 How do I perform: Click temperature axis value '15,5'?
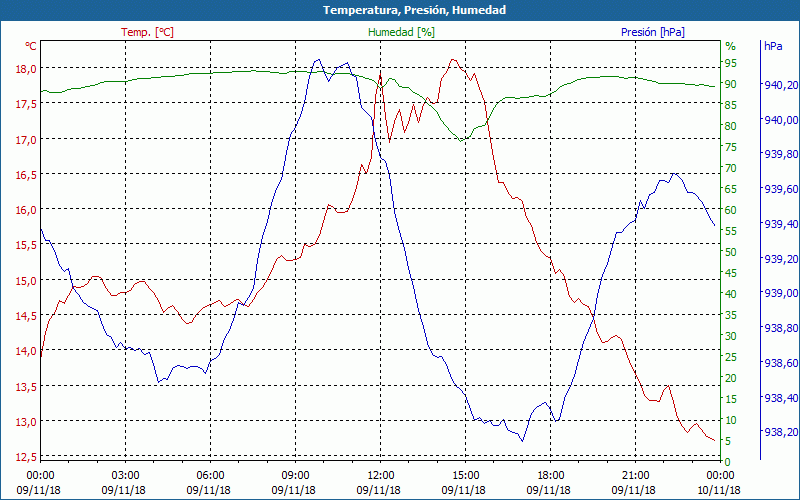[26, 245]
